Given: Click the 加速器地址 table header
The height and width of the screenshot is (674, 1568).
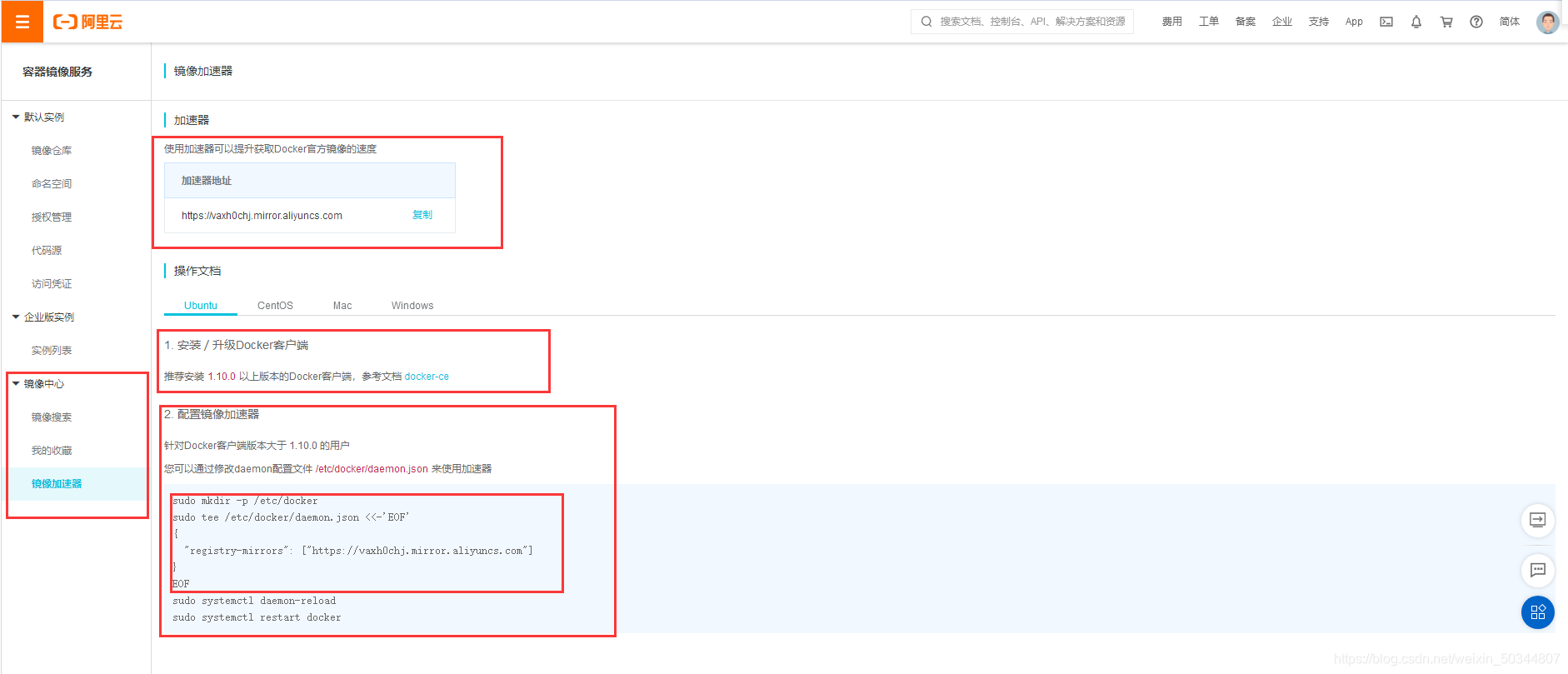Looking at the screenshot, I should pos(310,181).
